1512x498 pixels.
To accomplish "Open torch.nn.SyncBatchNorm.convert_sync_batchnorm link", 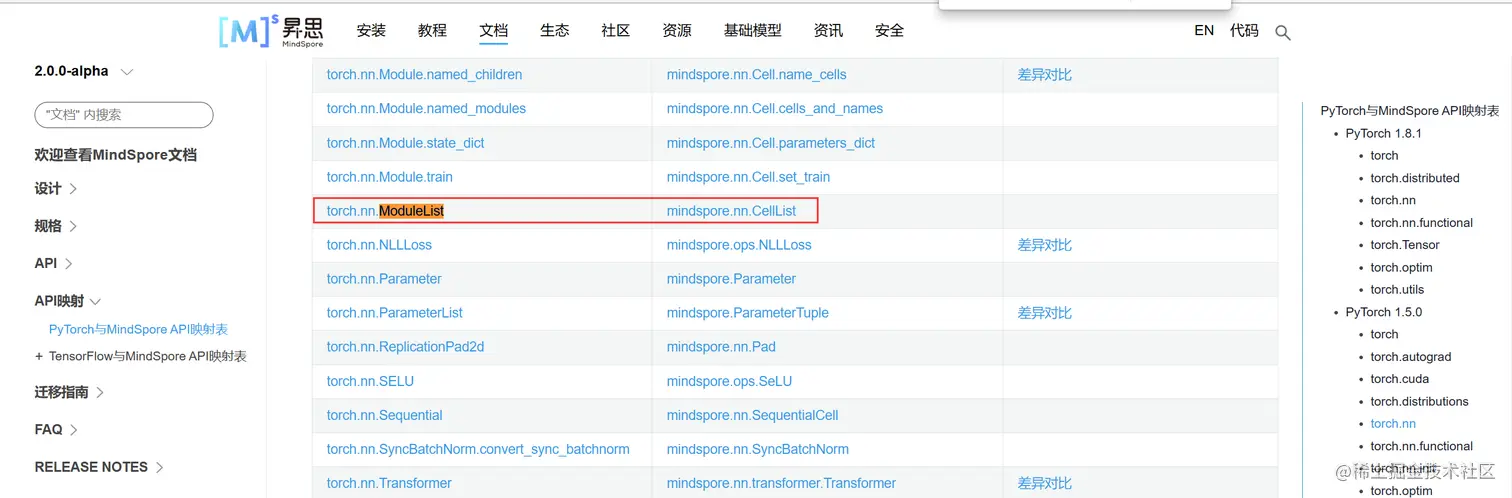I will pyautogui.click(x=478, y=449).
